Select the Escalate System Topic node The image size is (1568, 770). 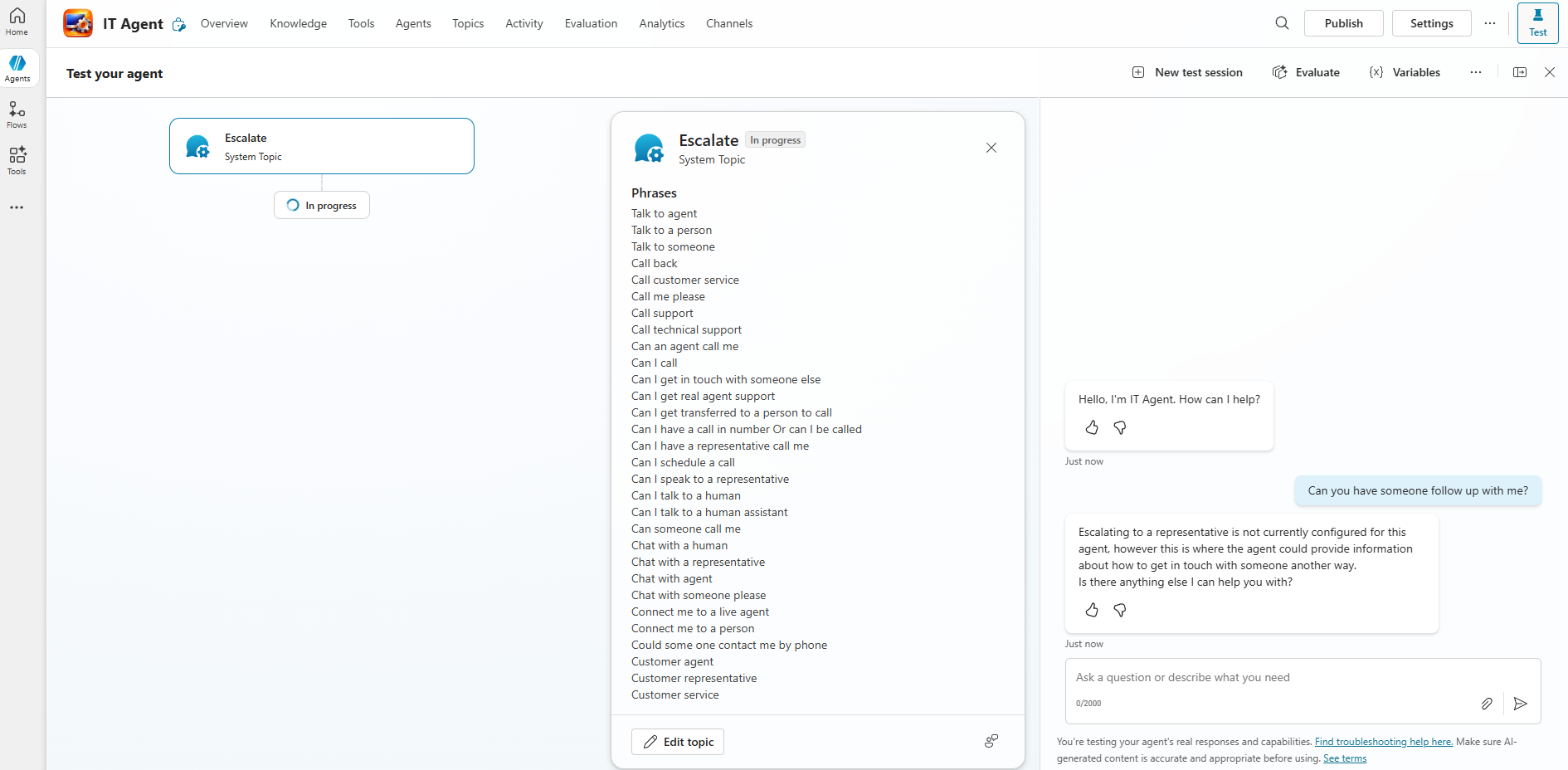322,146
